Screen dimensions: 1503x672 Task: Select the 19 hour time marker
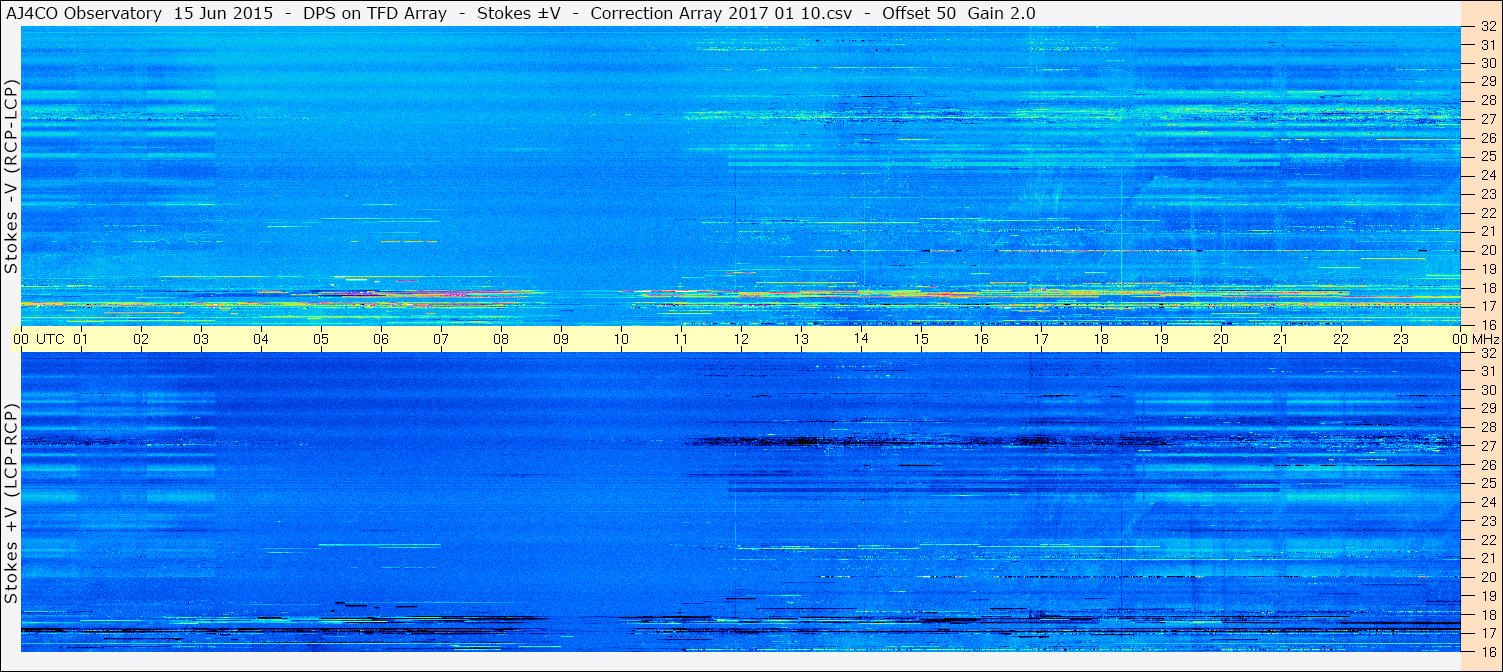1161,339
